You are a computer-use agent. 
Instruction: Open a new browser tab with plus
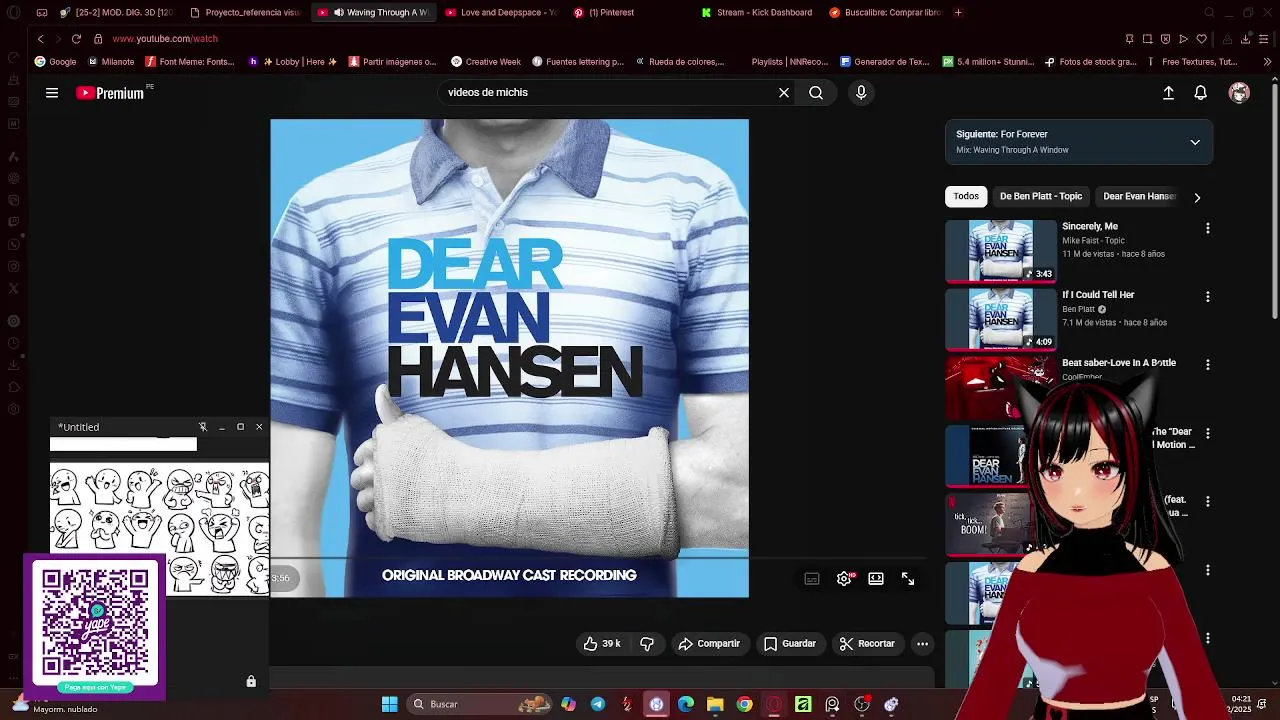(958, 13)
